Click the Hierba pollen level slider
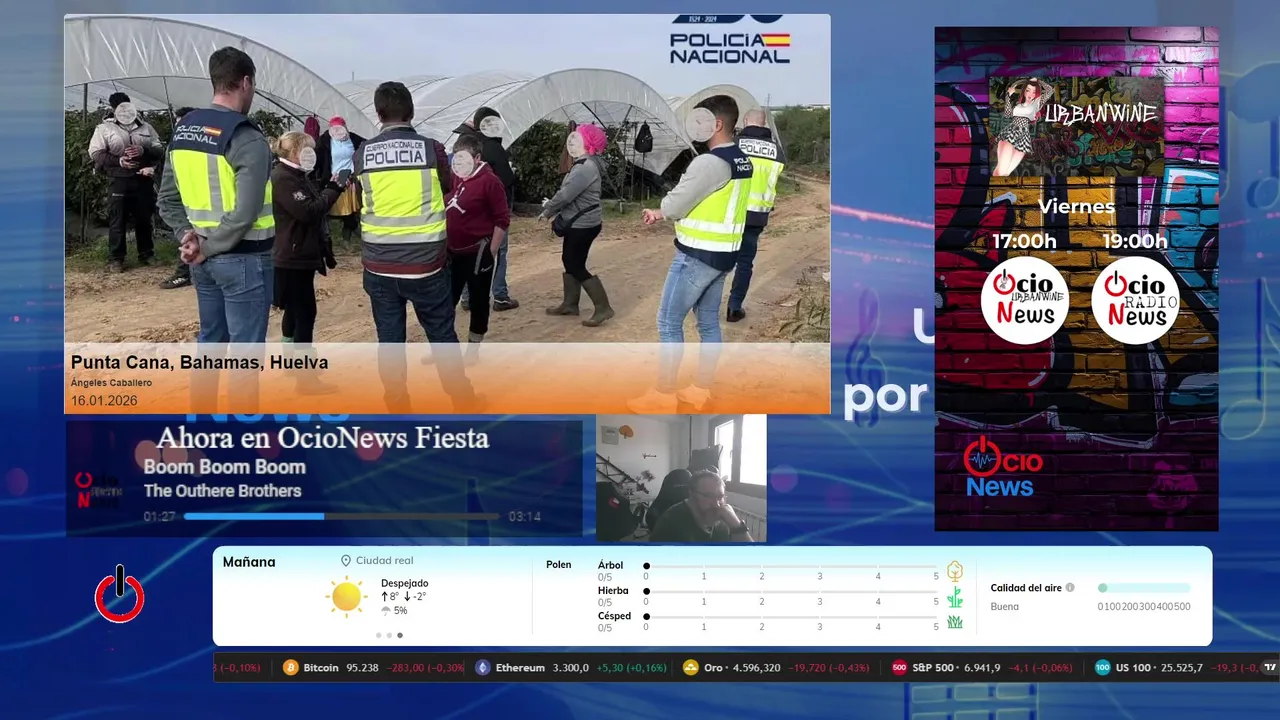Viewport: 1280px width, 720px height. 792,592
